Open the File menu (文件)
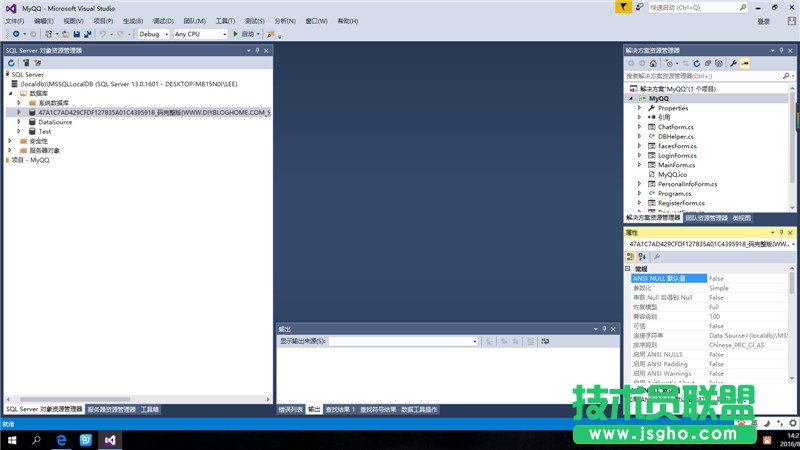Screen dimensions: 800x450 14,21
